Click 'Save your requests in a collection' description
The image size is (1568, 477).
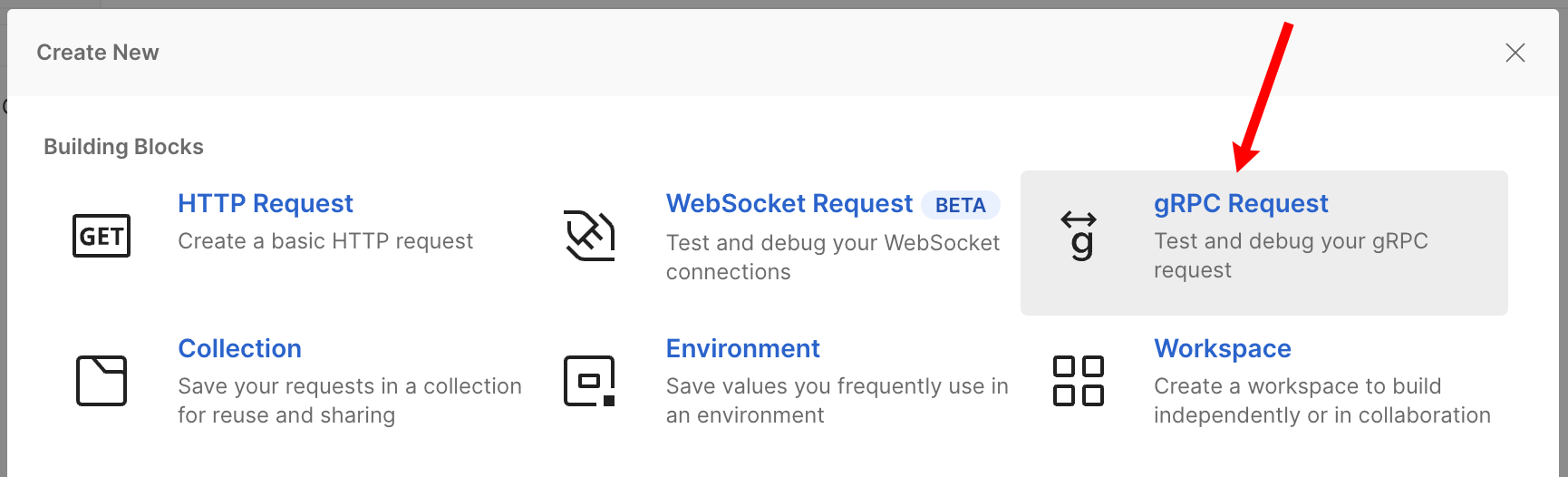tap(349, 400)
